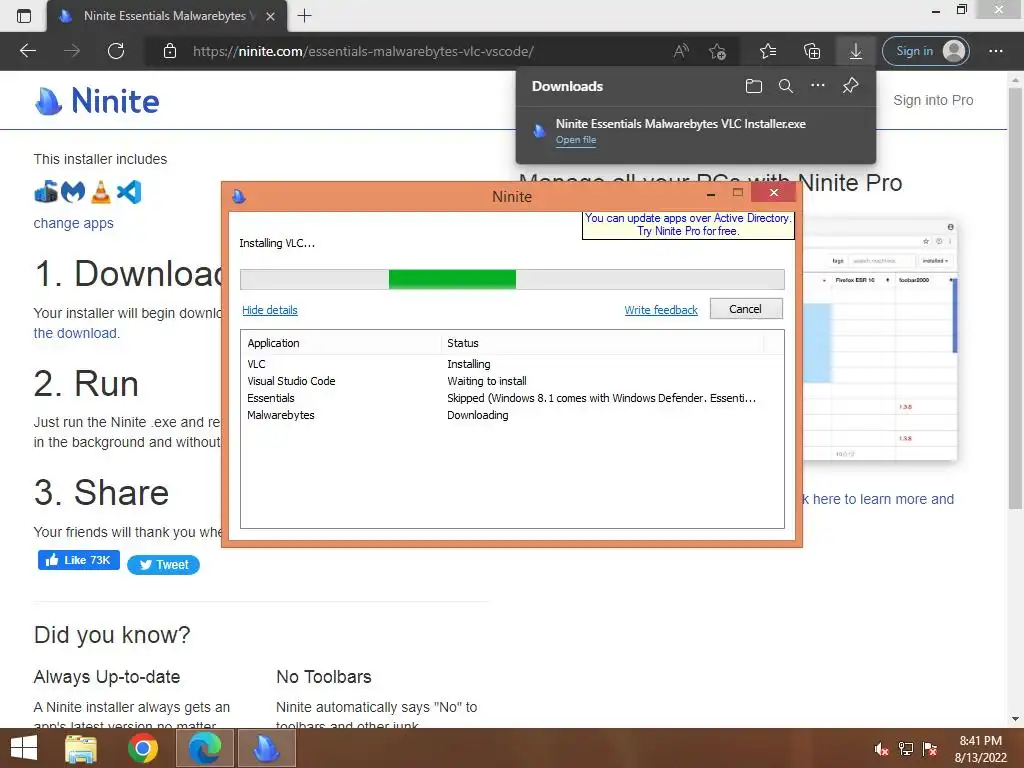Image resolution: width=1024 pixels, height=768 pixels.
Task: Open a new browser tab
Action: click(304, 16)
